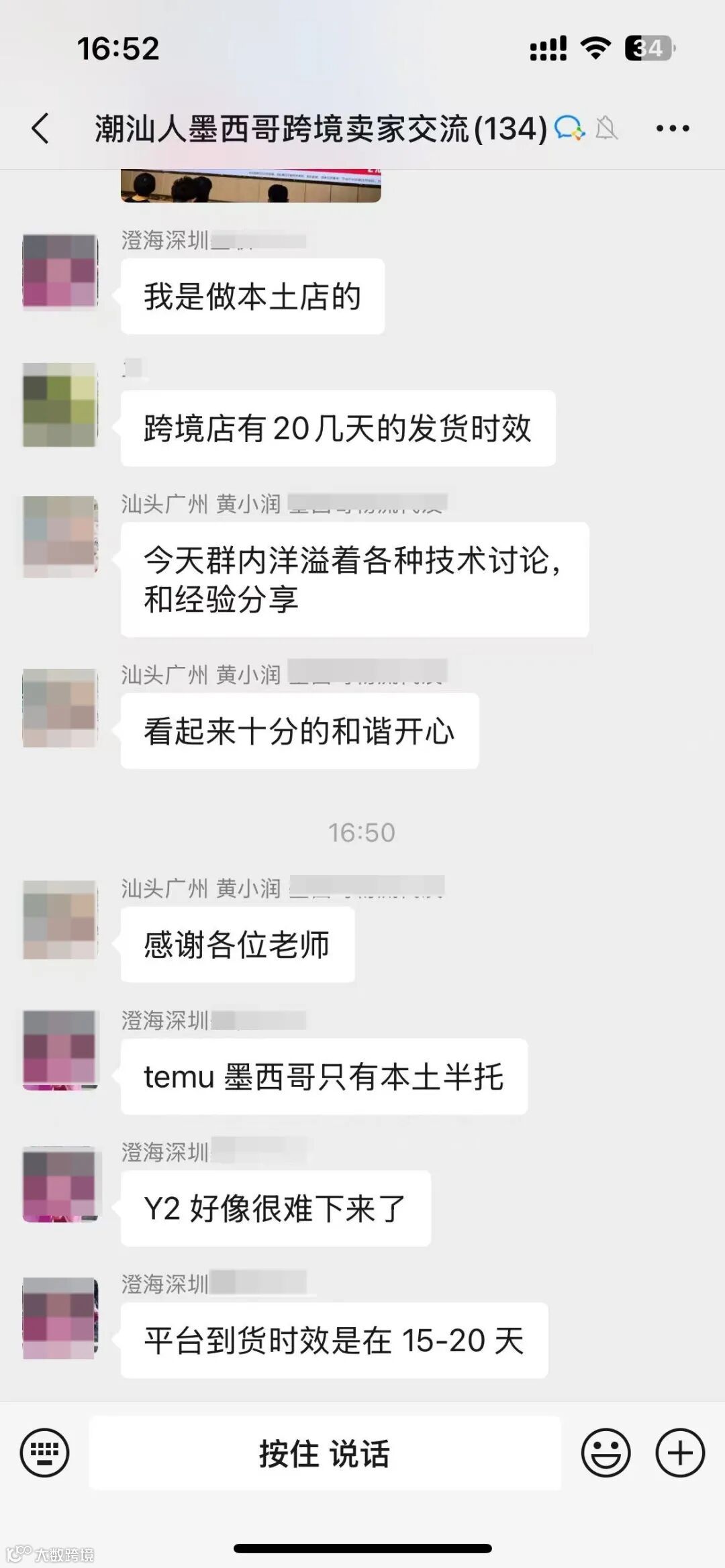Open the partially visible photo message

(x=251, y=185)
